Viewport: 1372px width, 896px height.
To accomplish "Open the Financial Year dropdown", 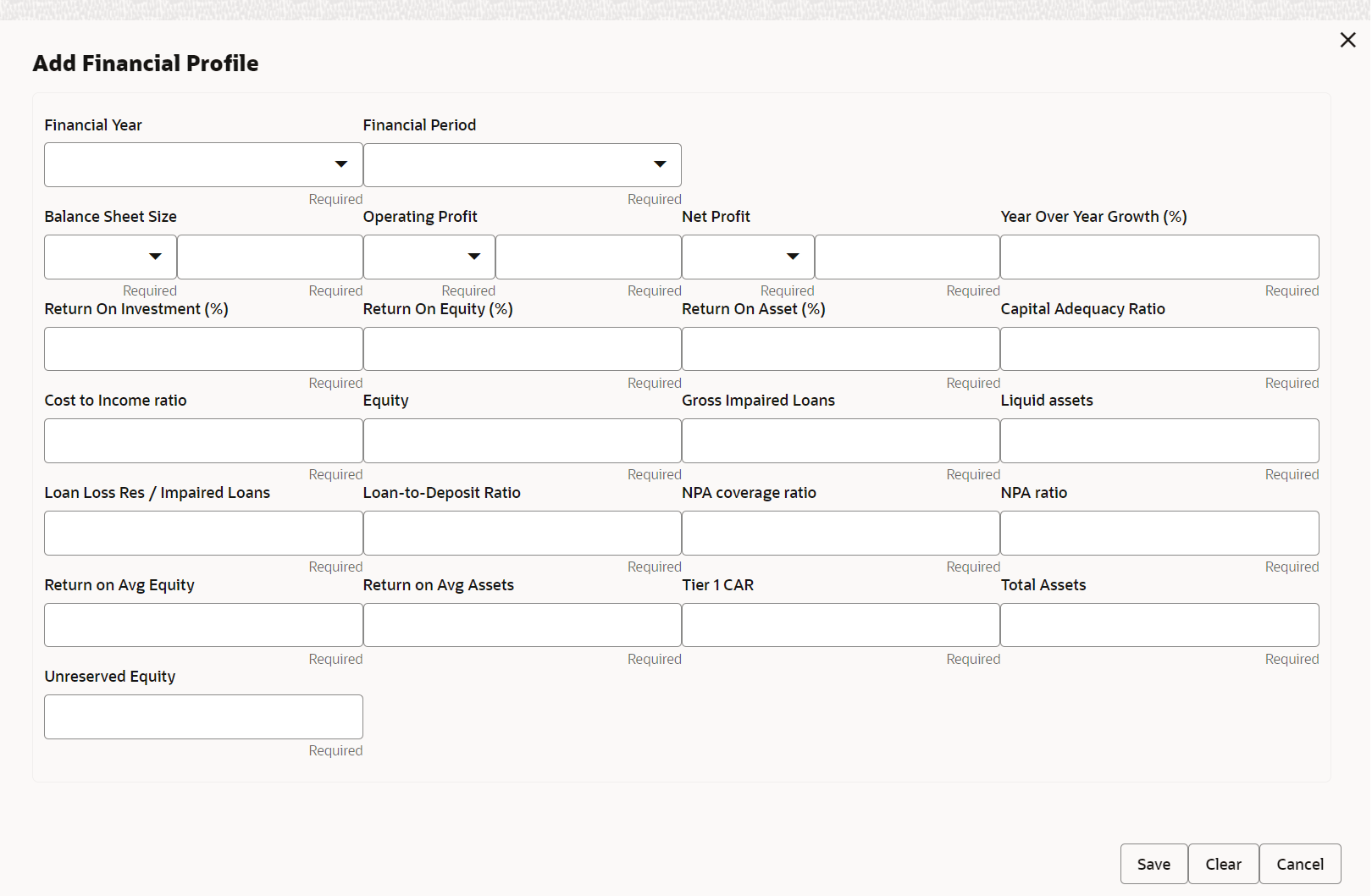I will coord(203,164).
